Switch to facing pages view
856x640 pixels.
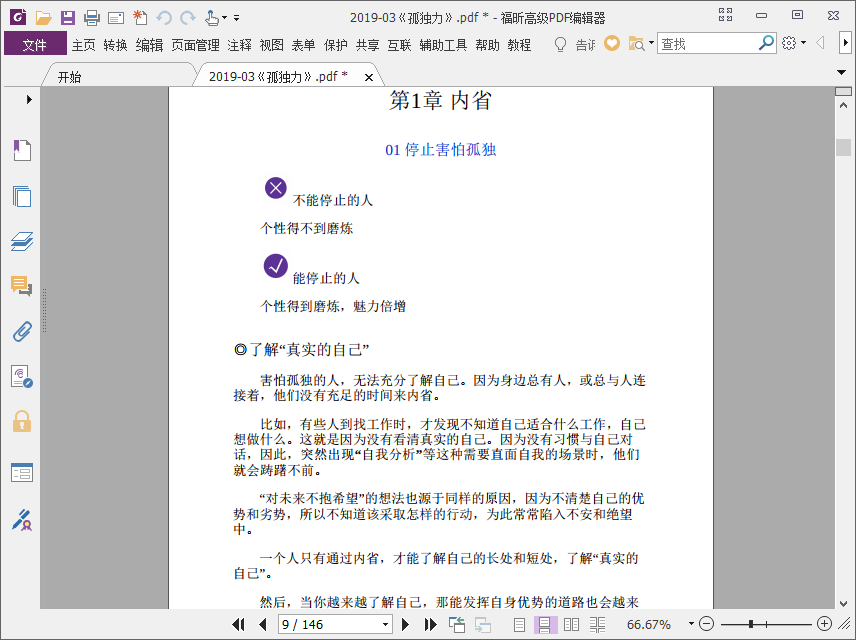[571, 624]
